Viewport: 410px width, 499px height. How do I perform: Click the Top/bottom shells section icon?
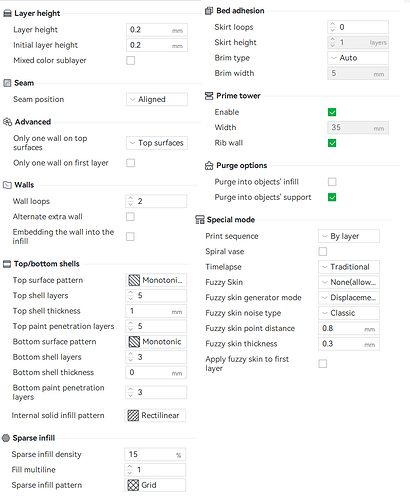pyautogui.click(x=7, y=264)
